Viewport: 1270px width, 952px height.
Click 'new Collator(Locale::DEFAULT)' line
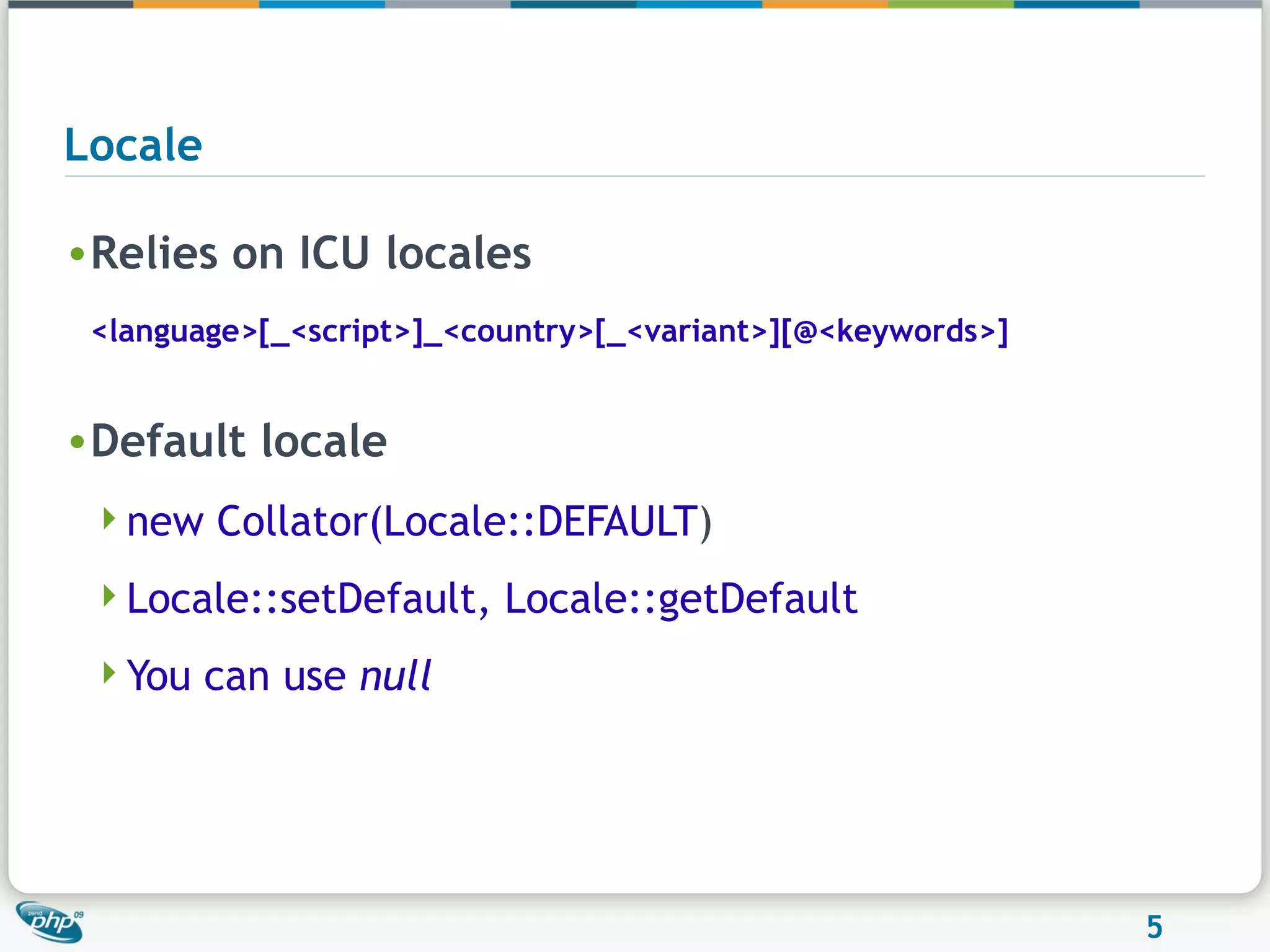pyautogui.click(x=419, y=522)
